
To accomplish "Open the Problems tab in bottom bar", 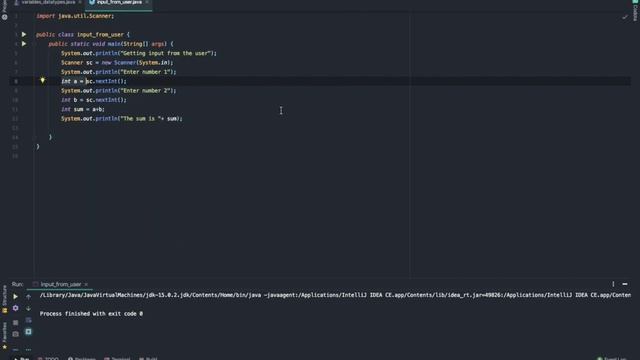I will (82, 358).
